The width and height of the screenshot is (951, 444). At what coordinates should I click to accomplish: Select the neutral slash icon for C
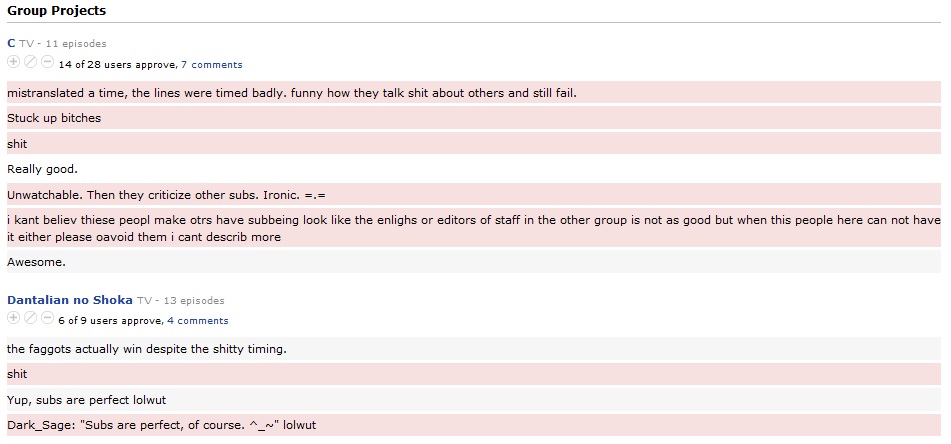point(30,62)
